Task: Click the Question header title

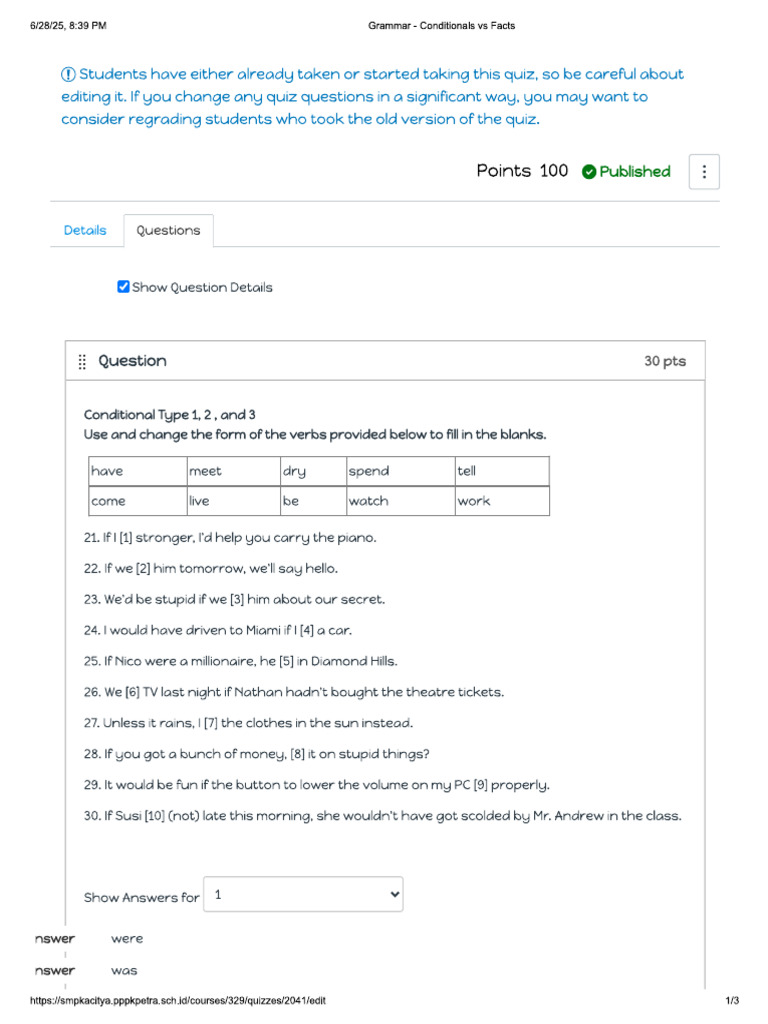Action: point(133,361)
